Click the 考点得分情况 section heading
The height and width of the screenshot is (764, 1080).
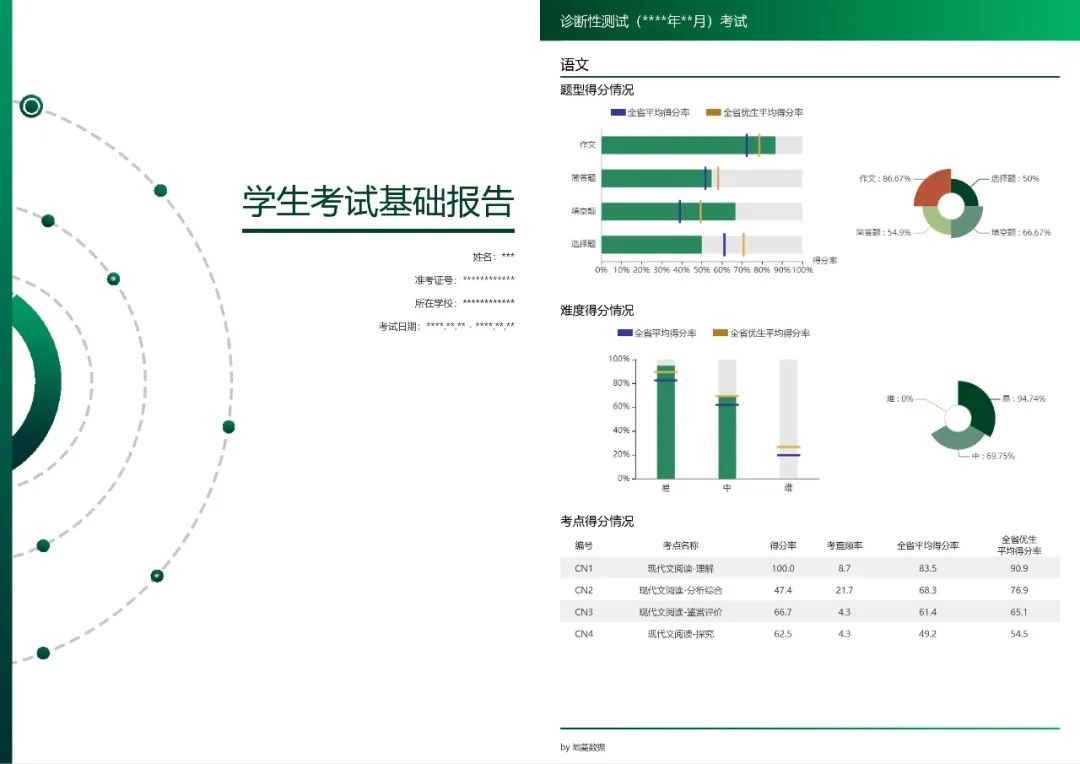(596, 522)
